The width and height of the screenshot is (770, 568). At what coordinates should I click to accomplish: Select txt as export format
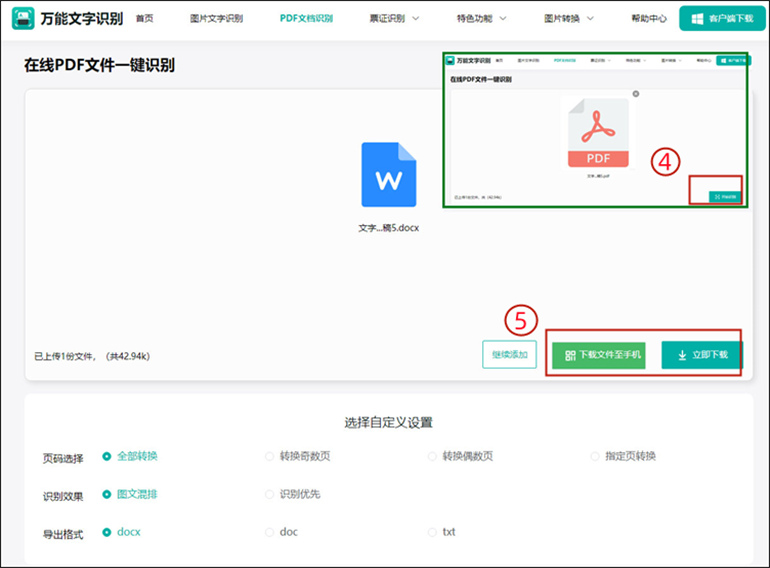tap(432, 532)
